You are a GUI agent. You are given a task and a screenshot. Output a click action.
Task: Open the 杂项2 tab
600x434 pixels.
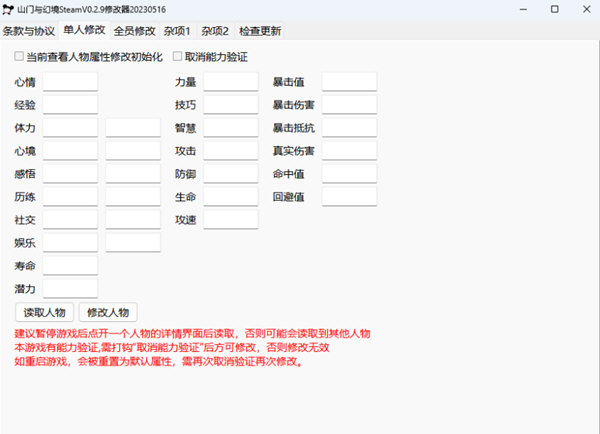[x=215, y=31]
